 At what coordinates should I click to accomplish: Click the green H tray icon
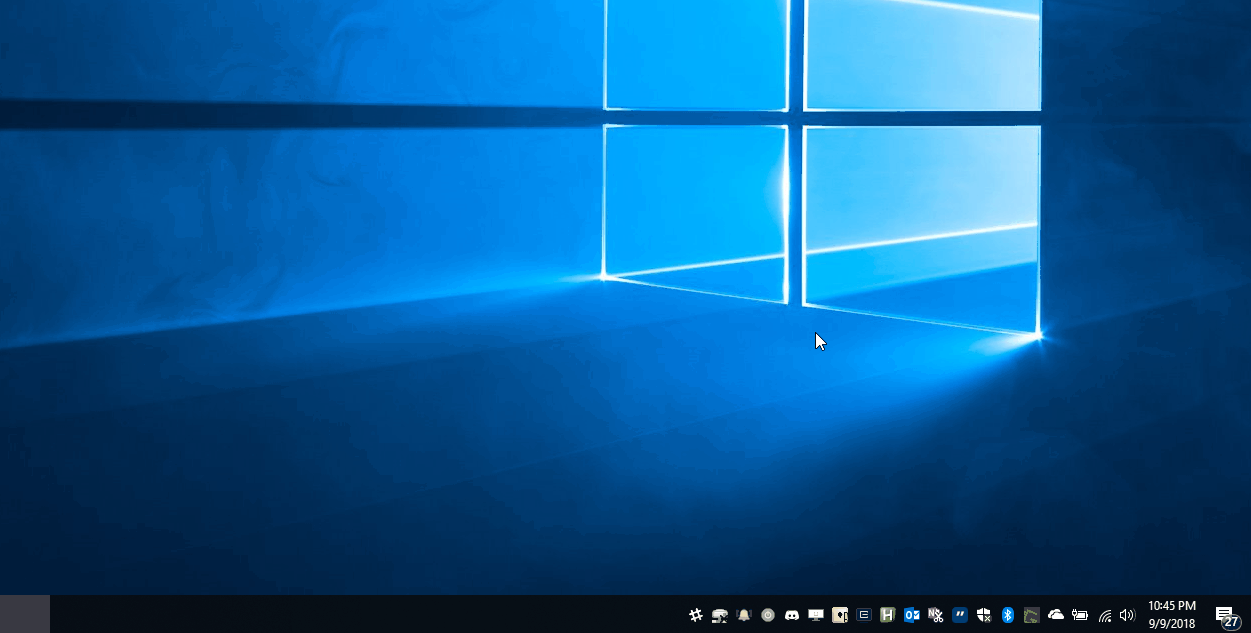[x=887, y=615]
